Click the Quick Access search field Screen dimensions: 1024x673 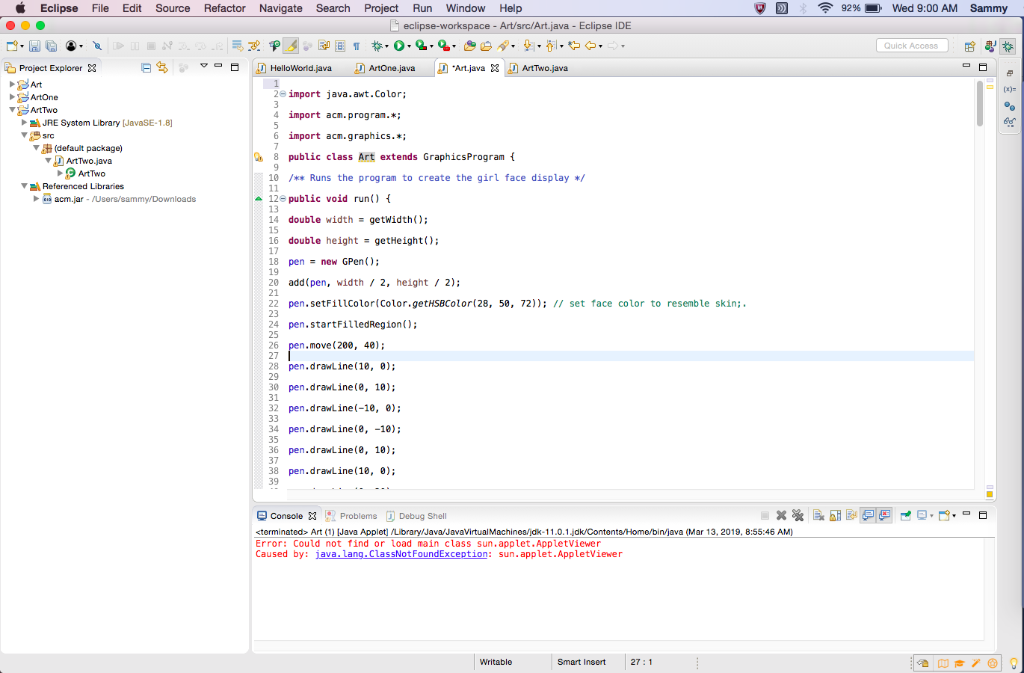pos(911,46)
